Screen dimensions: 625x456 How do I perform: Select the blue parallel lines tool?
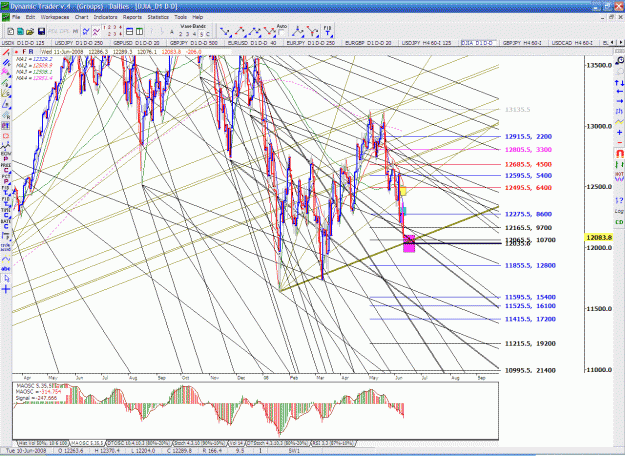[6, 62]
